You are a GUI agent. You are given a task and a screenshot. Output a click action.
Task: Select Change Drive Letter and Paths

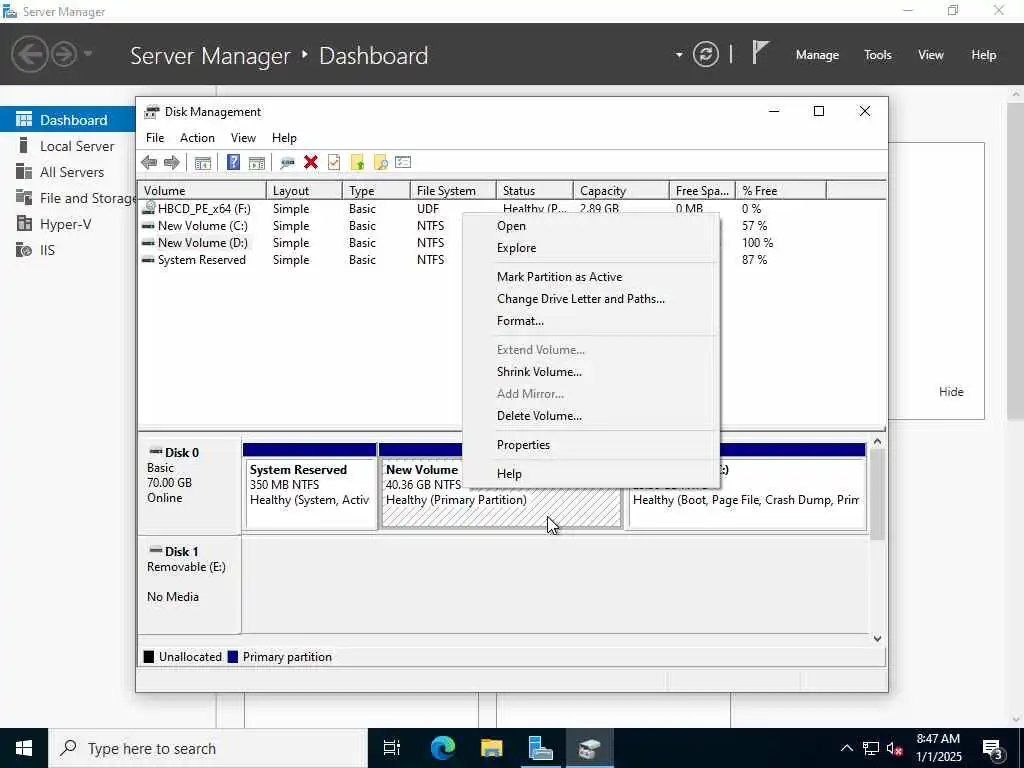point(581,299)
